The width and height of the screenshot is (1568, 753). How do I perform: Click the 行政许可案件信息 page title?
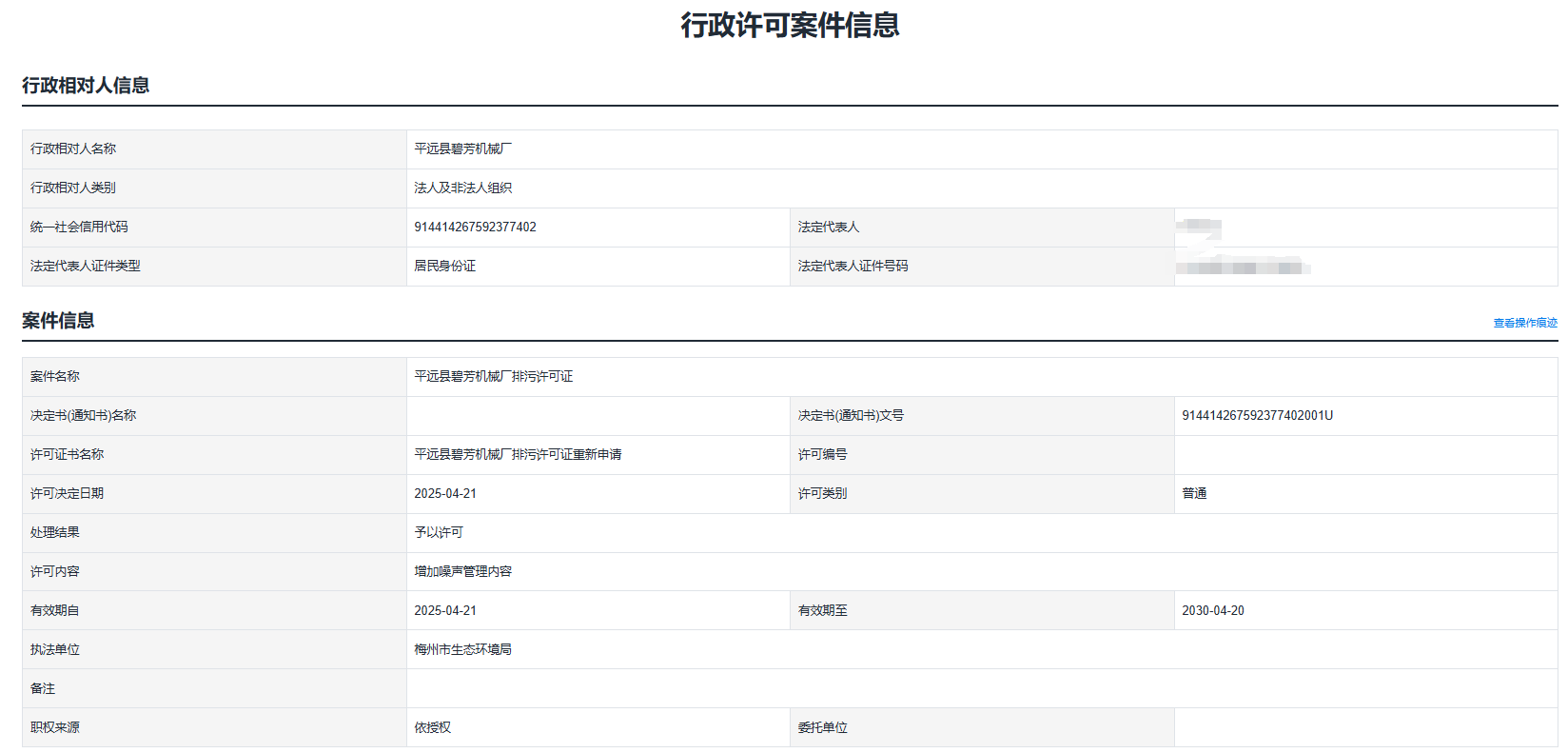790,26
